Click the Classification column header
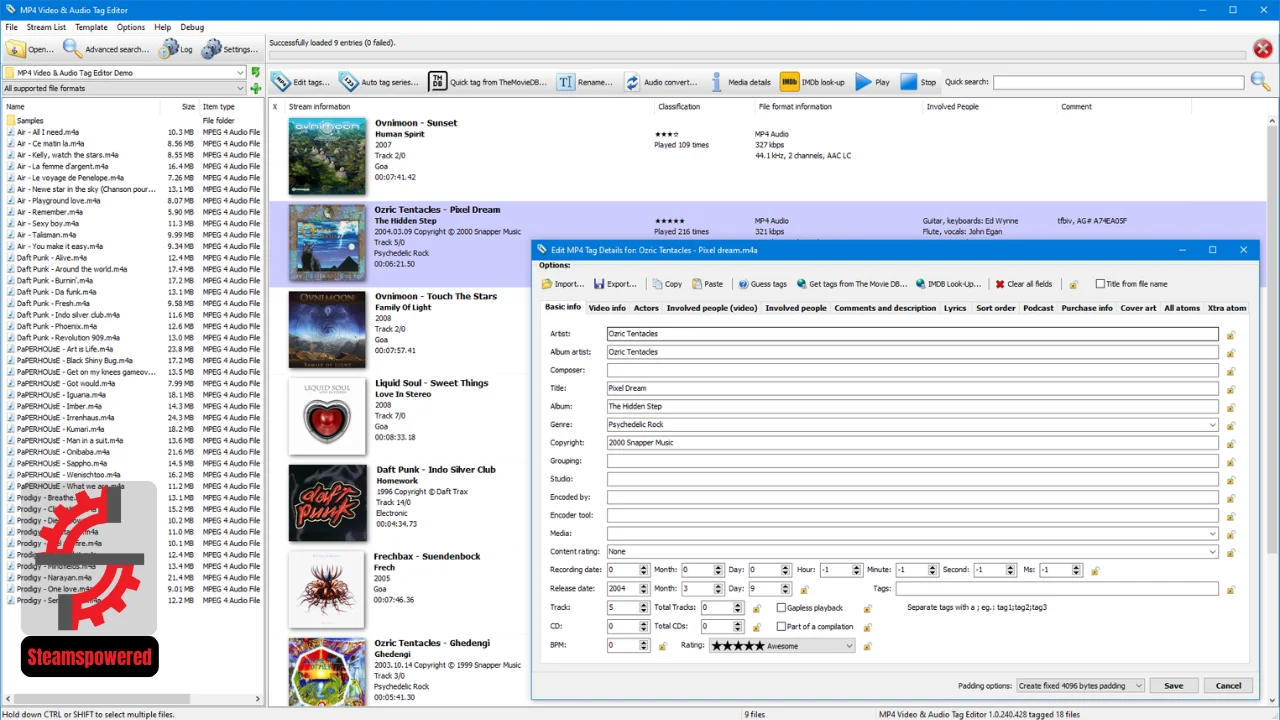Image resolution: width=1280 pixels, height=720 pixels. coord(679,106)
